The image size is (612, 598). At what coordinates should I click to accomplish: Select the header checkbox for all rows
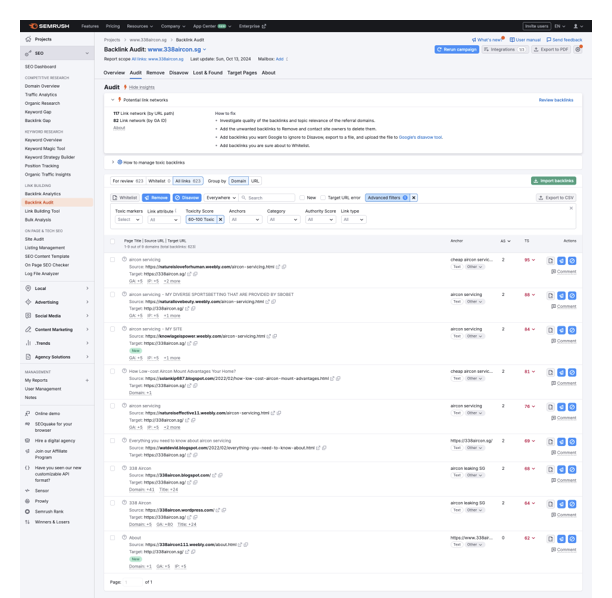[114, 241]
